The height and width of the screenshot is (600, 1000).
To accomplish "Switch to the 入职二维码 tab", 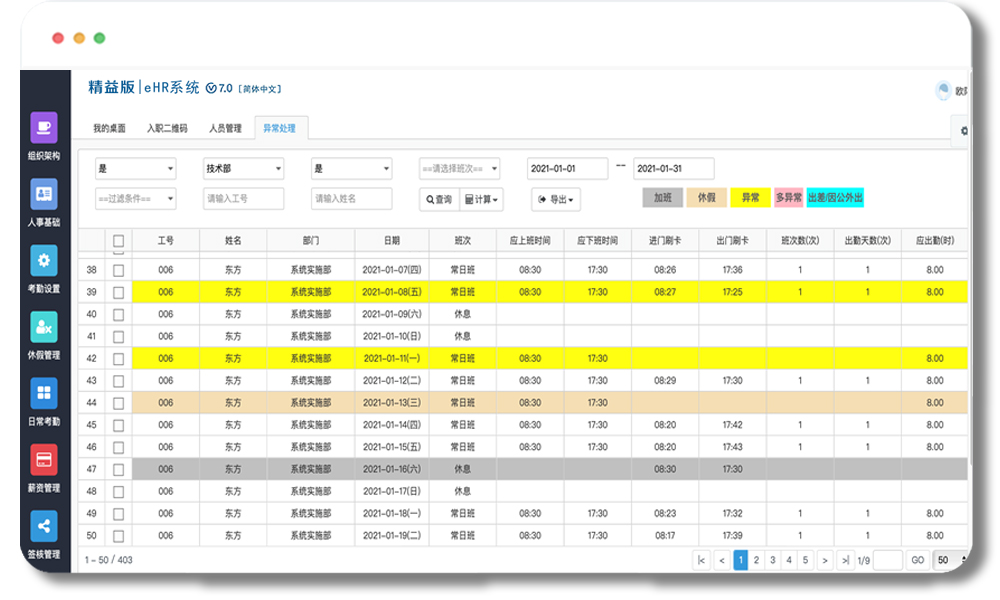I will [x=167, y=129].
